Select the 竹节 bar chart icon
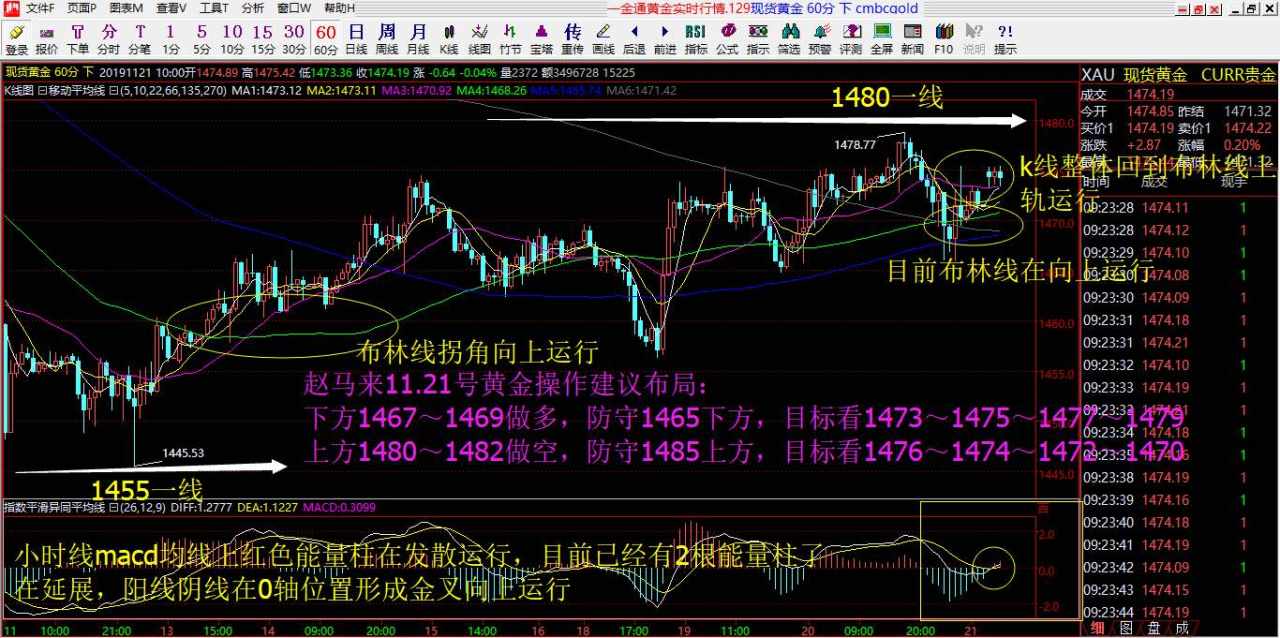 tap(511, 39)
